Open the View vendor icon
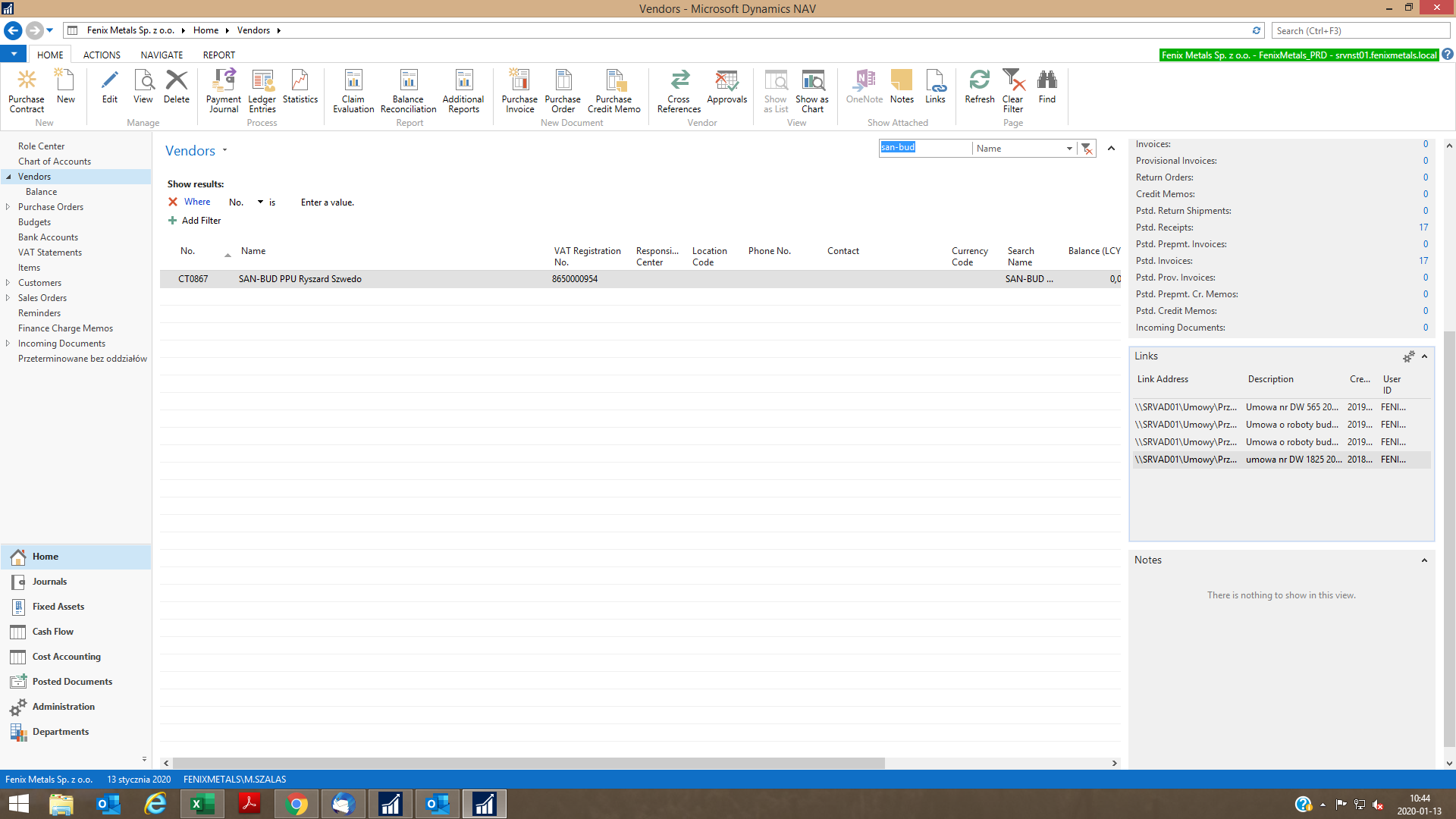The image size is (1456, 819). (143, 86)
